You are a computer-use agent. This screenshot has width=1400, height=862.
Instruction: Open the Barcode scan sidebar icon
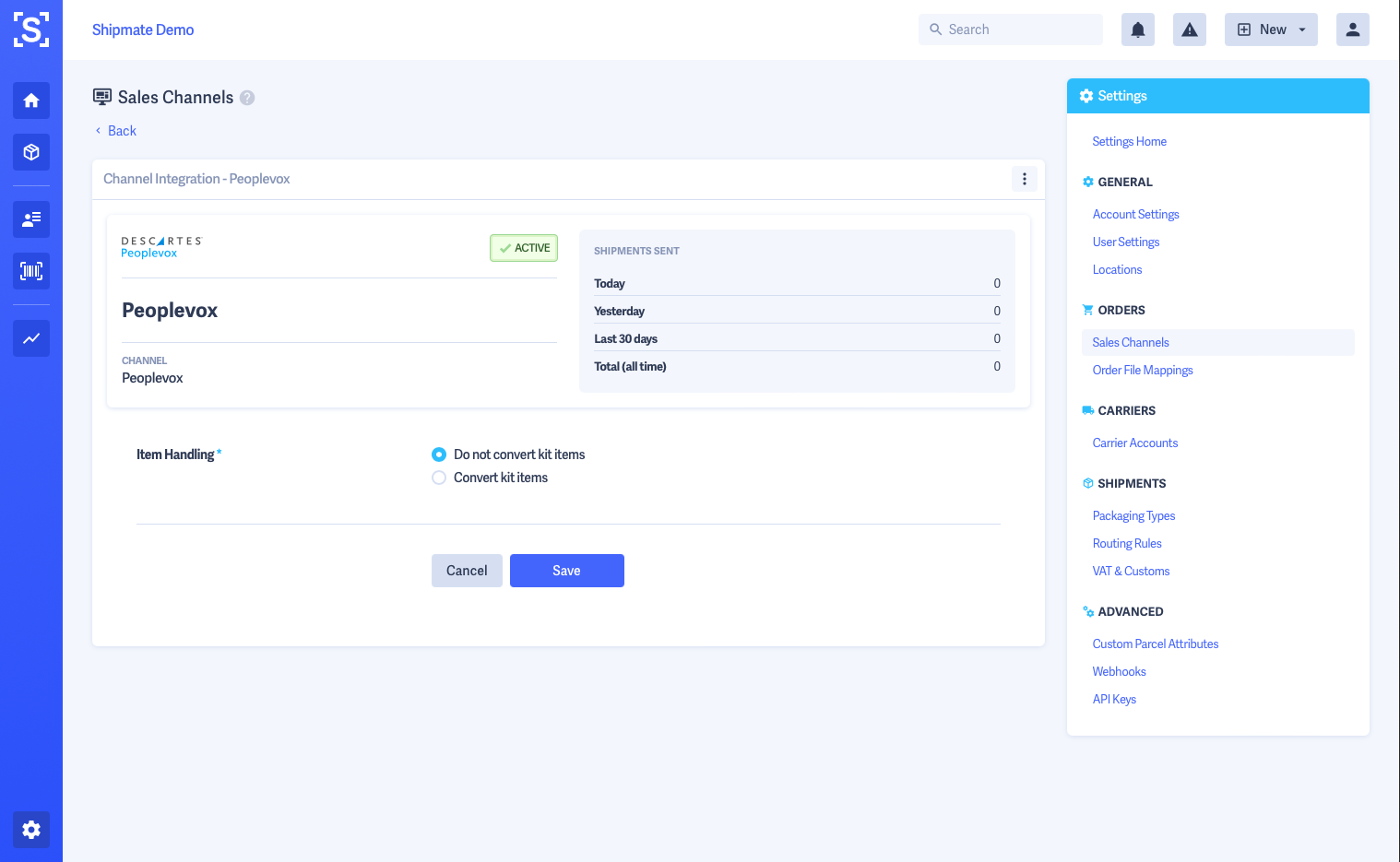tap(31, 271)
